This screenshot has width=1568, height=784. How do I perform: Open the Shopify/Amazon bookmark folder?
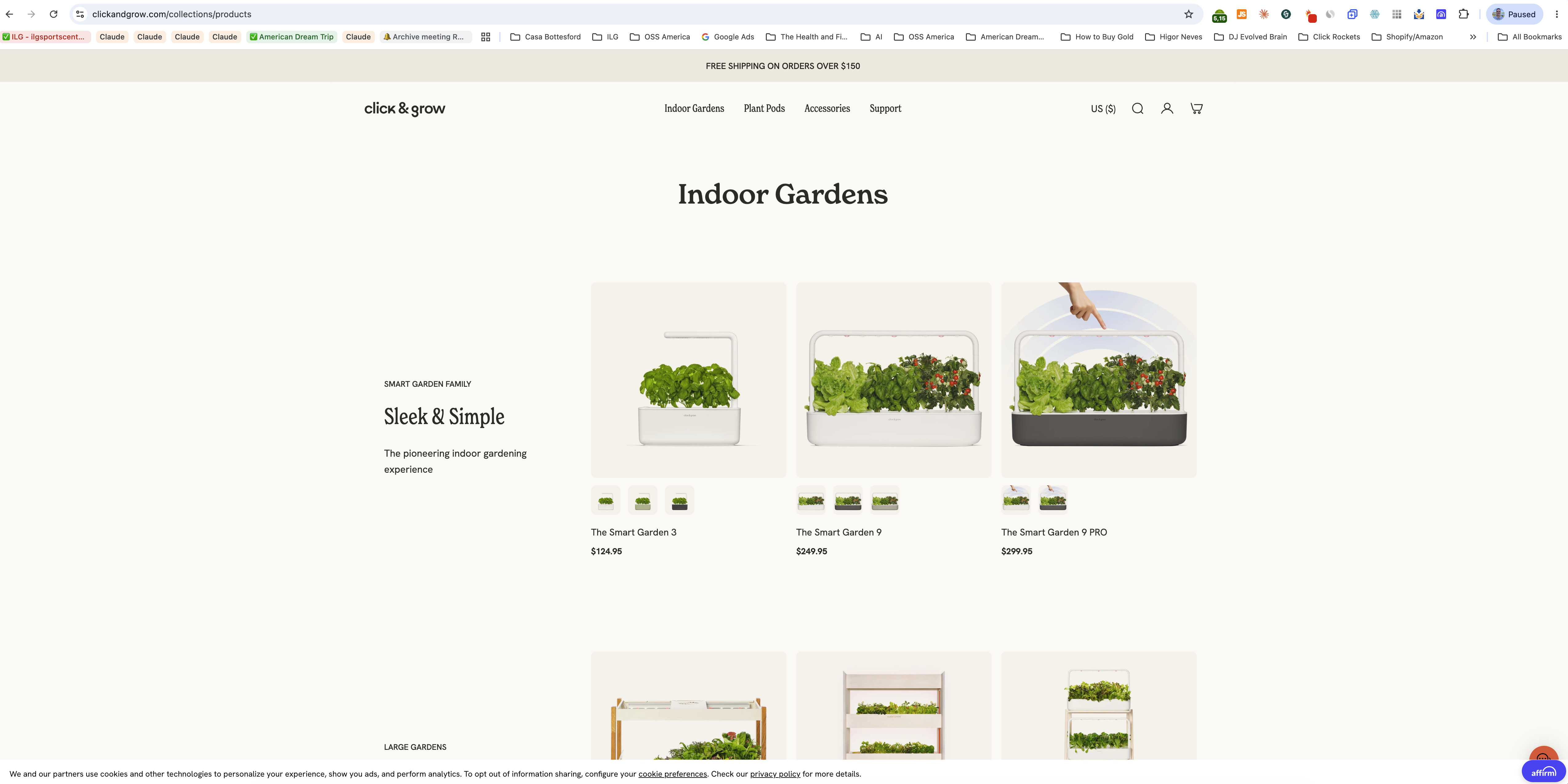coord(1407,37)
